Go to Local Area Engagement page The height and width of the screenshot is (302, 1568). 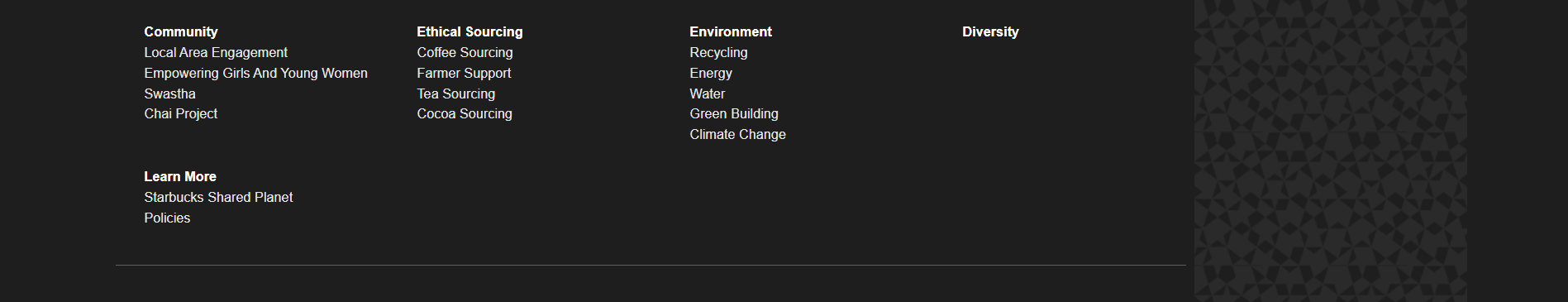pos(216,52)
